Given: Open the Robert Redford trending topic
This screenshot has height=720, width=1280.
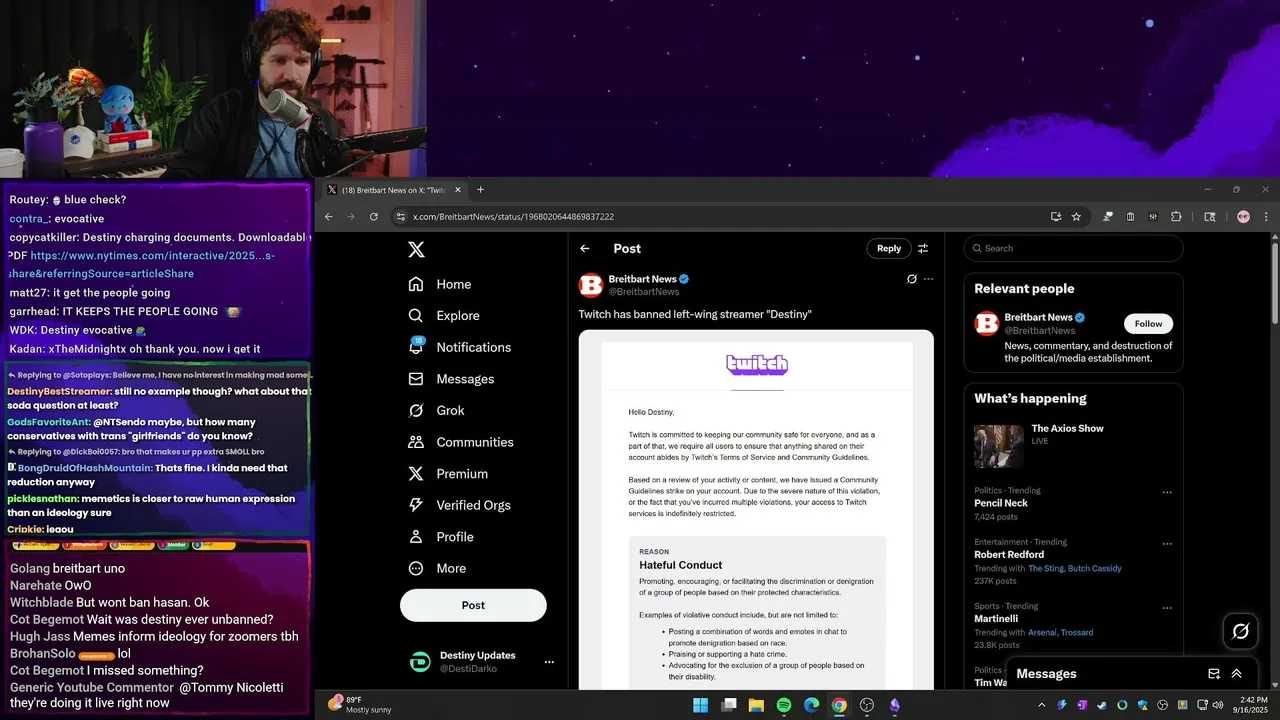Looking at the screenshot, I should pos(1009,555).
